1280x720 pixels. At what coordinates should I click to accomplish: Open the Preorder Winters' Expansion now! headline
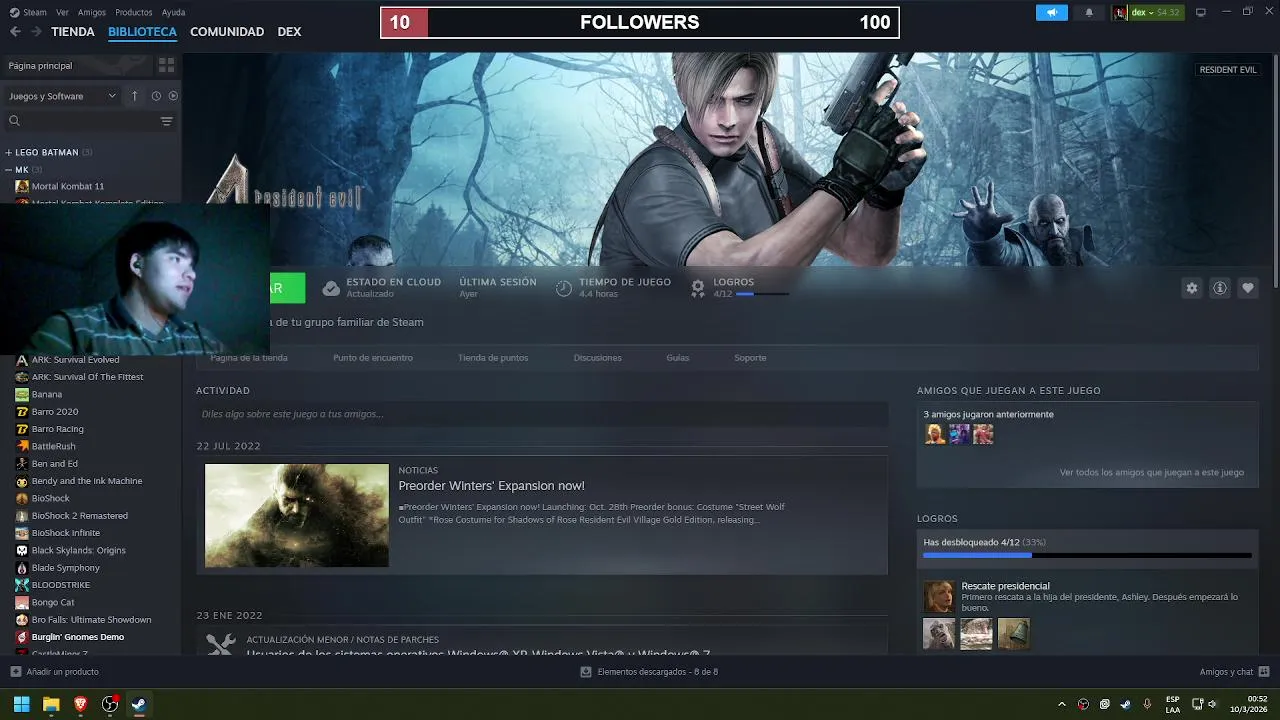(492, 486)
